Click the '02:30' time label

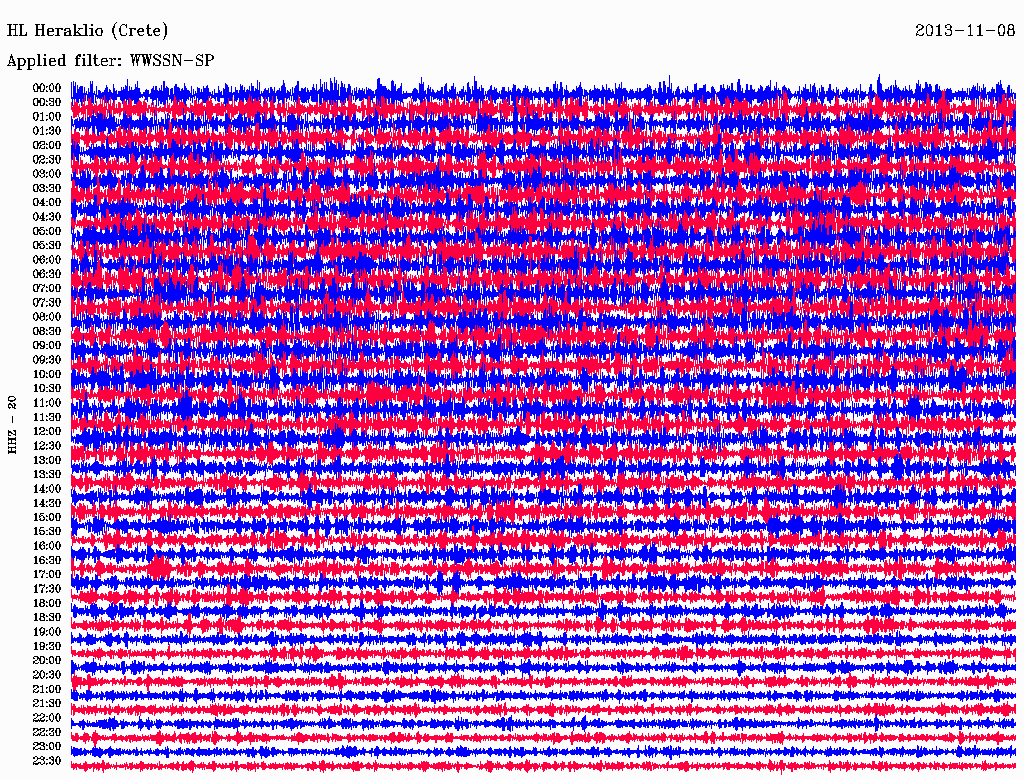pyautogui.click(x=47, y=159)
